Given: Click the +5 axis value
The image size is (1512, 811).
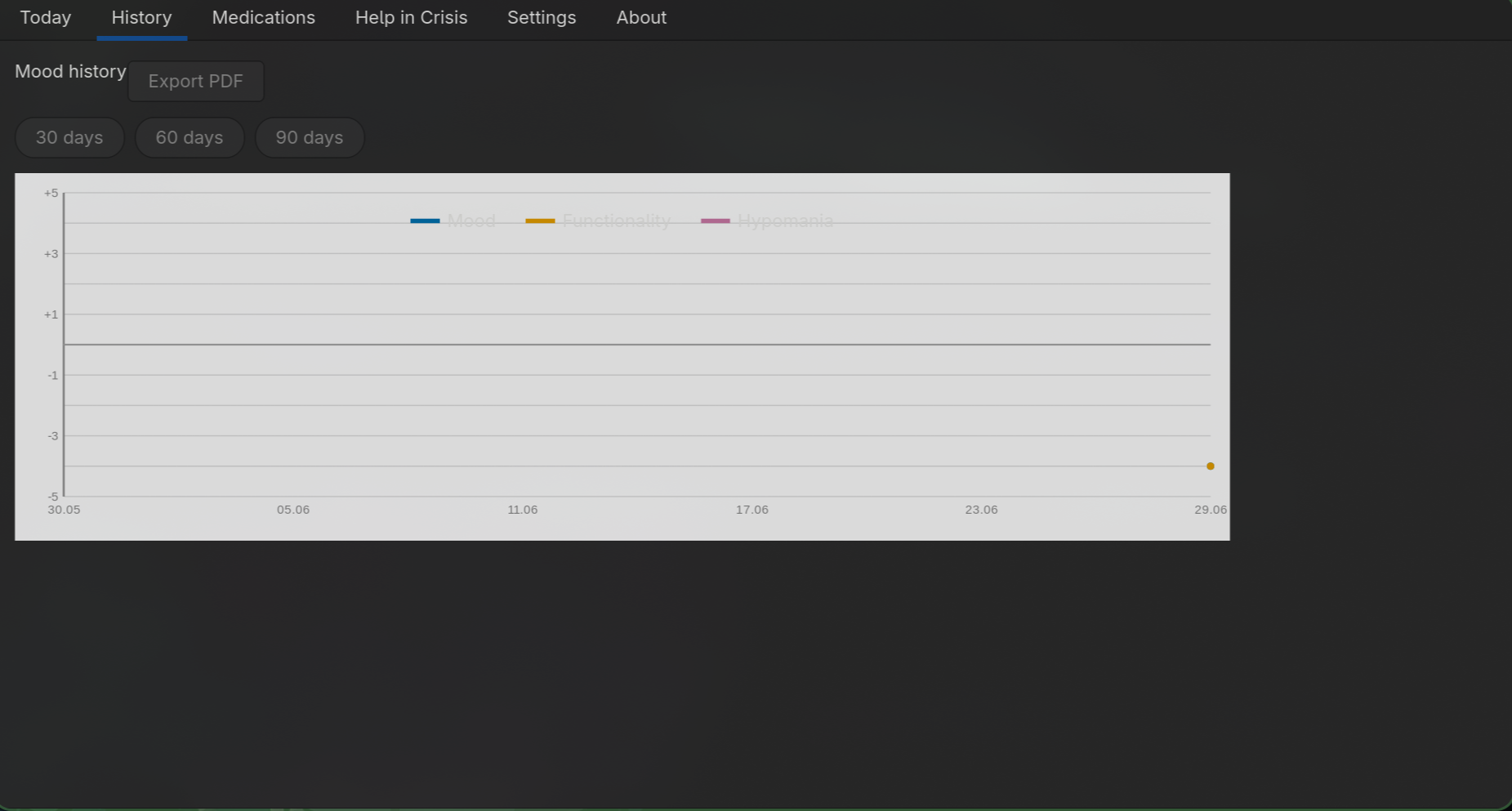Looking at the screenshot, I should point(51,193).
